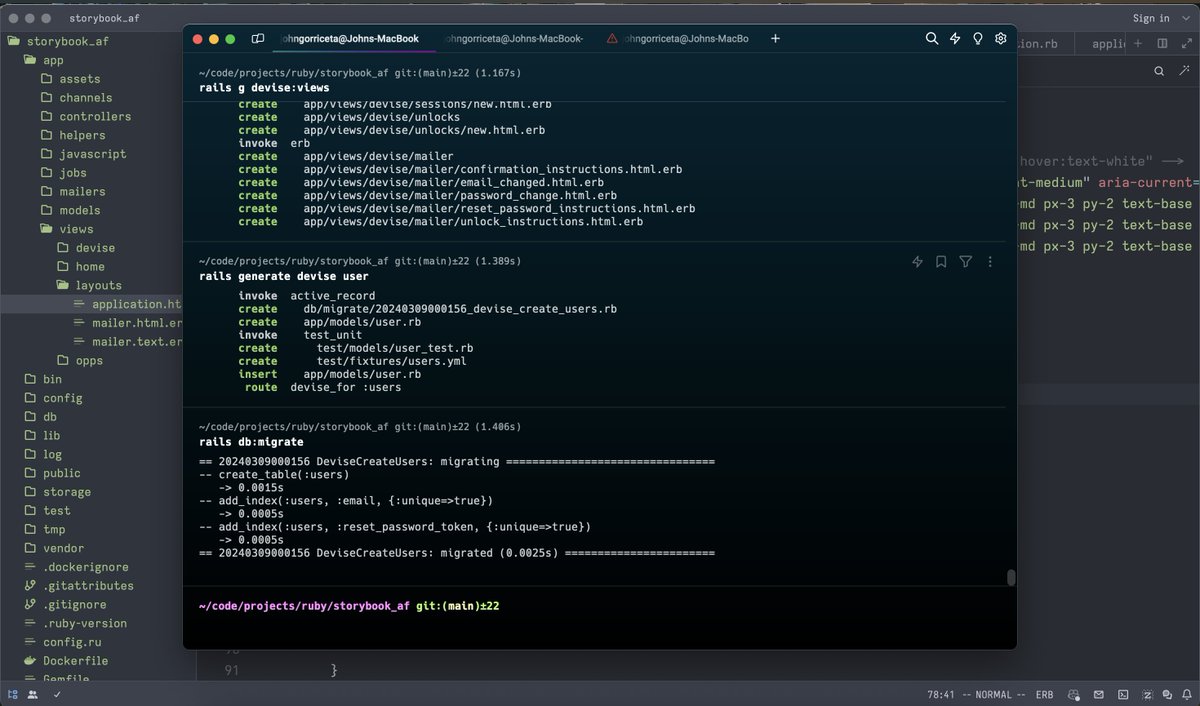This screenshot has width=1200, height=706.
Task: Expand the opps folder under views
Action: coord(80,360)
